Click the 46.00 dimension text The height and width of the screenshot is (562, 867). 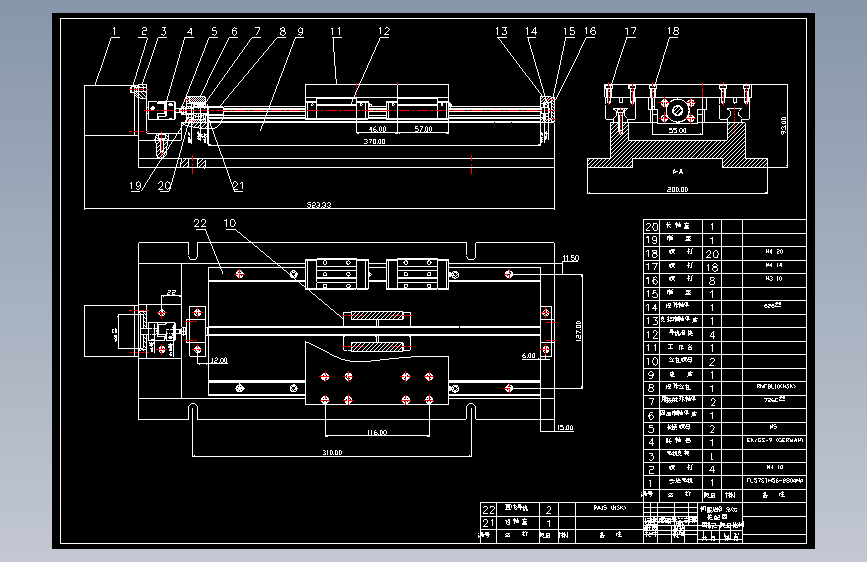point(378,129)
